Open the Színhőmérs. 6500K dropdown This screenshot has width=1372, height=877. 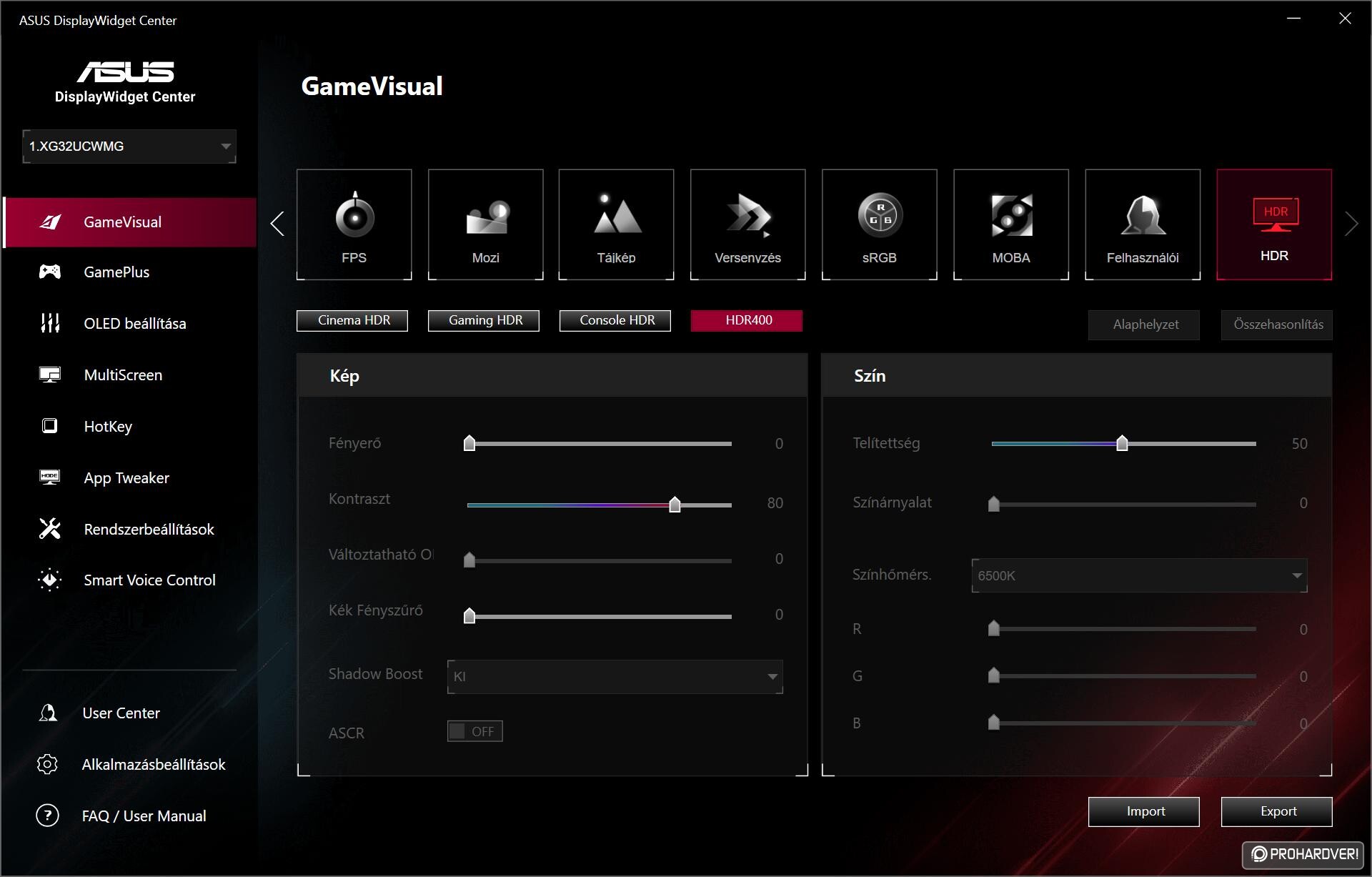coord(1139,575)
